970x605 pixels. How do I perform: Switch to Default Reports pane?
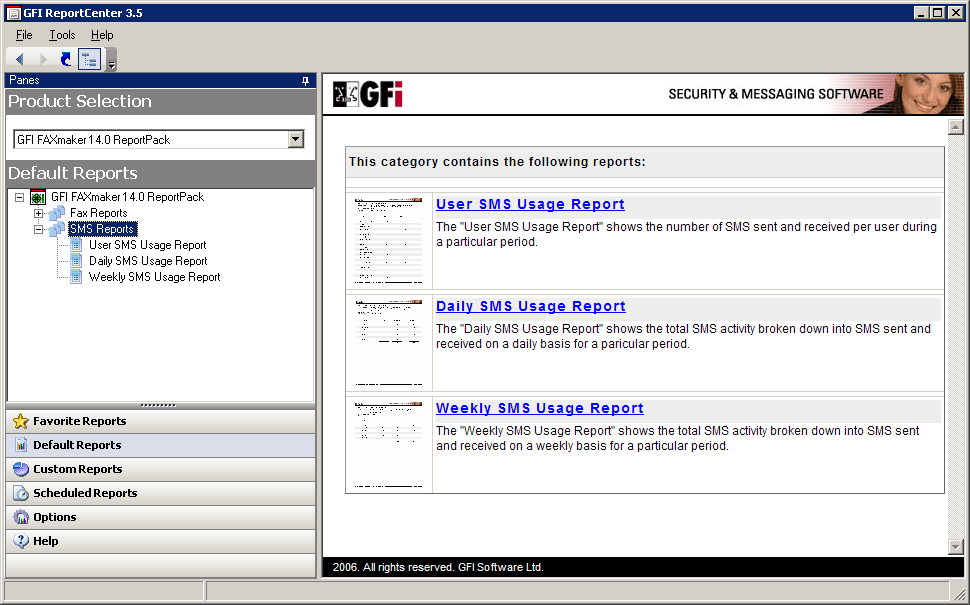(161, 445)
